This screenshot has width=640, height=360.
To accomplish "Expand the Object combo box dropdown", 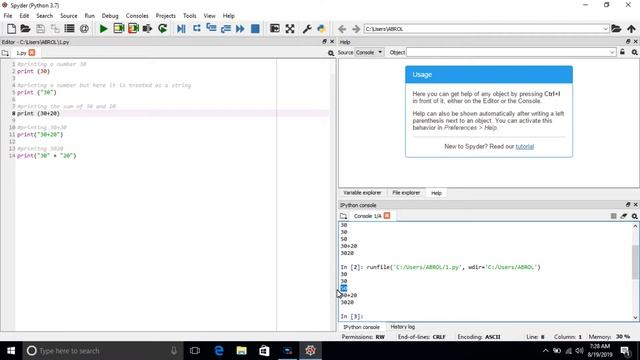I will pyautogui.click(x=612, y=52).
